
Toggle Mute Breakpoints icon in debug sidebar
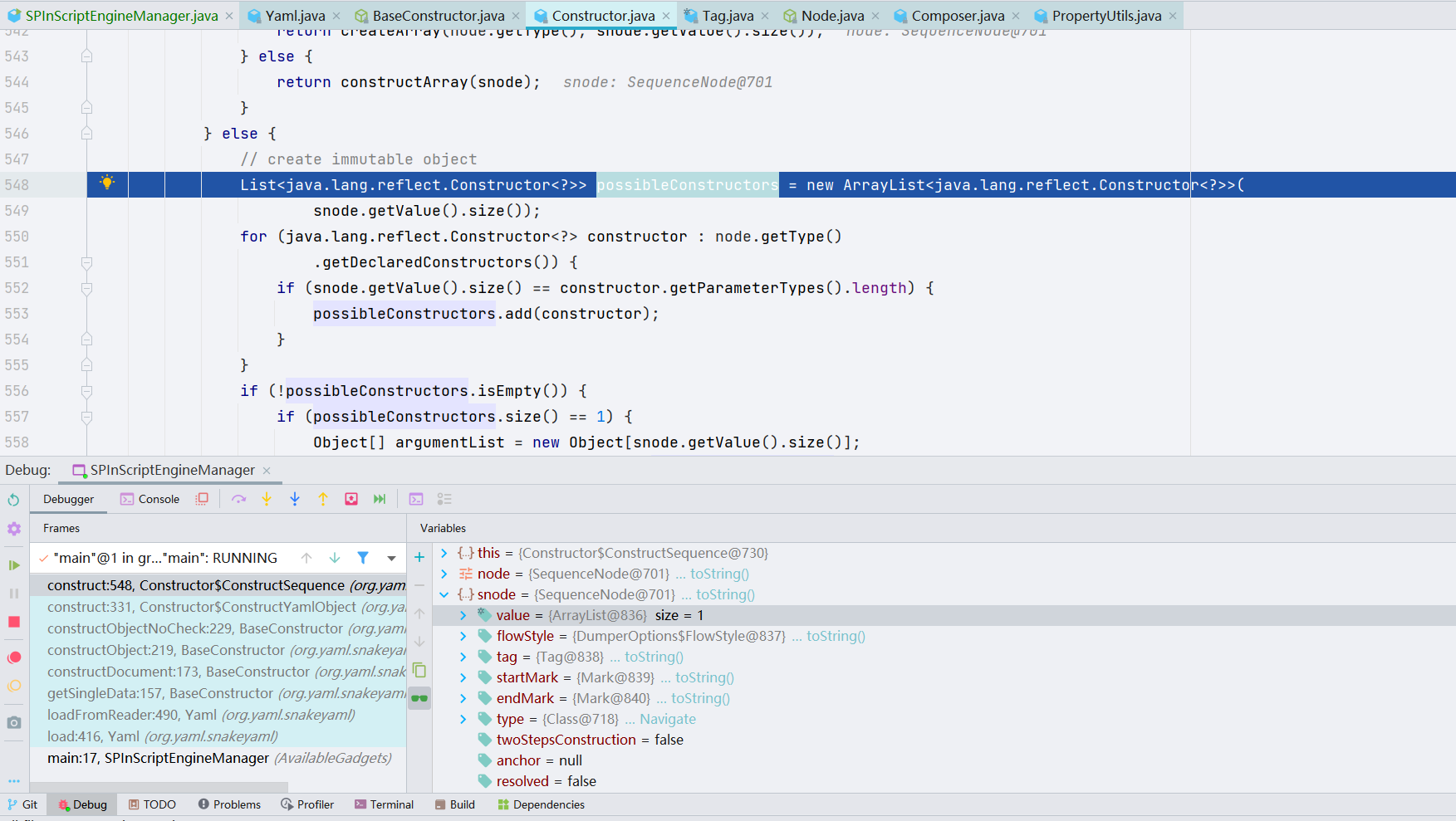pyautogui.click(x=14, y=687)
